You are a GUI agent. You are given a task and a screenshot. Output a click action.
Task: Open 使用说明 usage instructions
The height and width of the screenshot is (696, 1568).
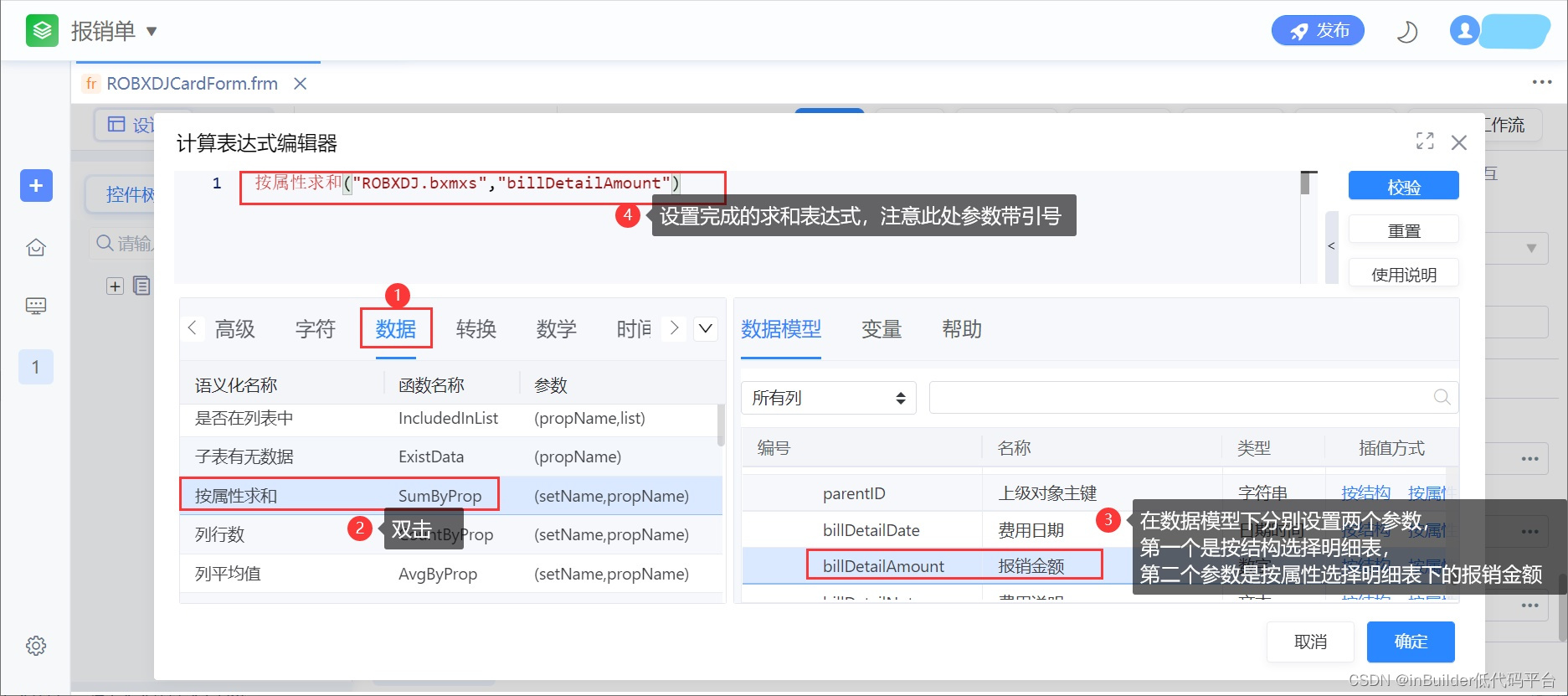coord(1403,274)
